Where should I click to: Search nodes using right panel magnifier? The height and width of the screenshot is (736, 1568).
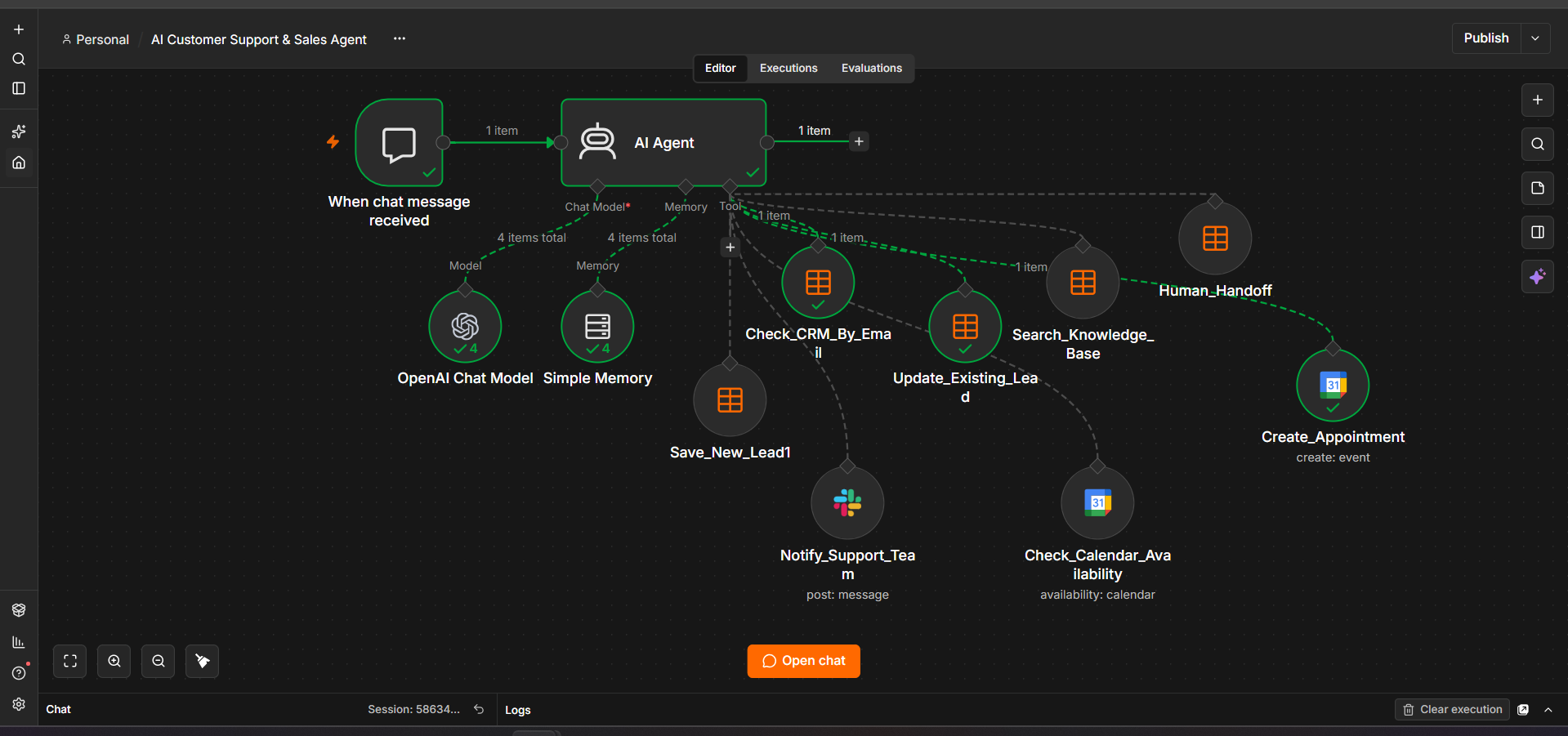1537,144
